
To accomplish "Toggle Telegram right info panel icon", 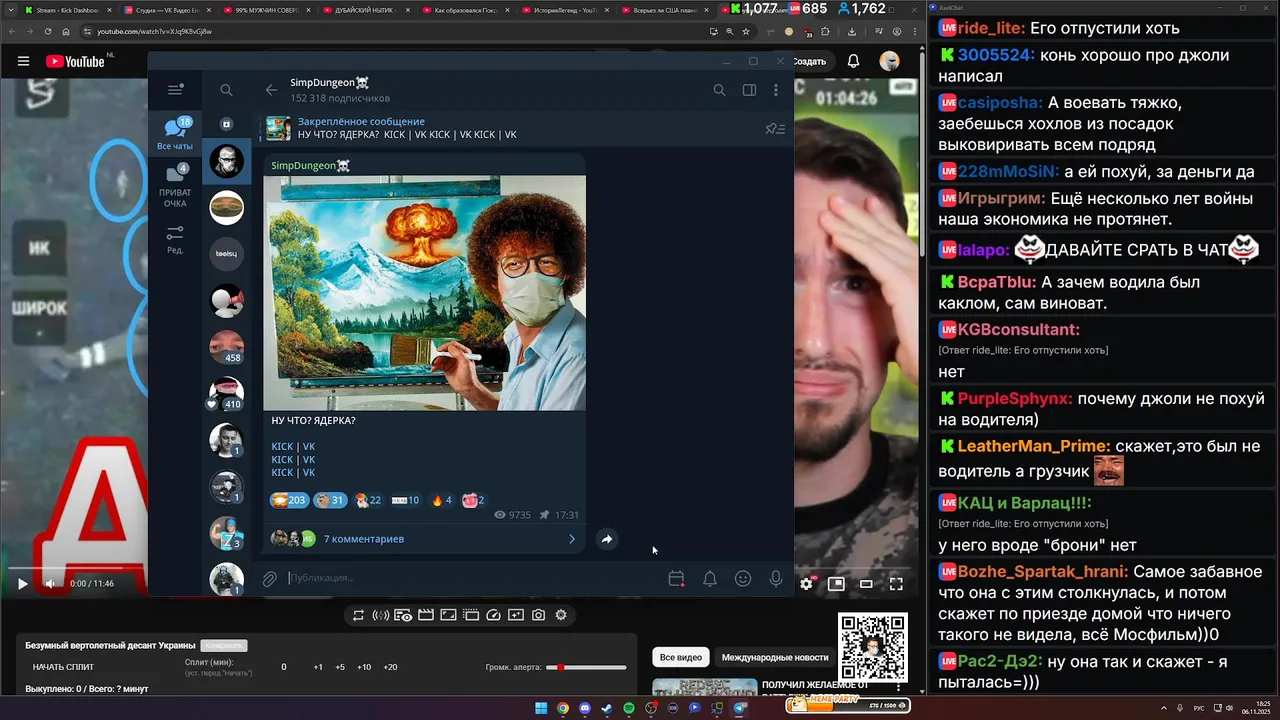I will pos(749,90).
